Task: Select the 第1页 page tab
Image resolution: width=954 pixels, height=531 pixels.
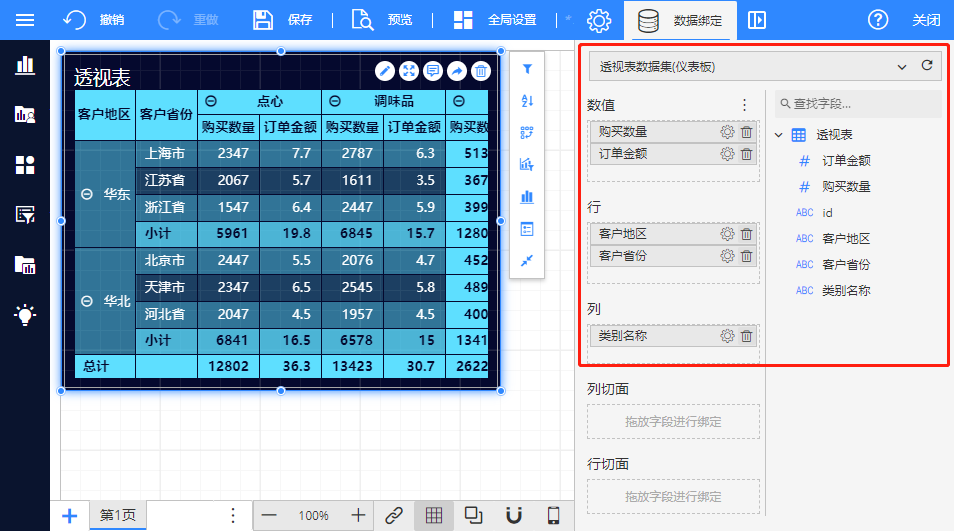Action: coord(118,515)
